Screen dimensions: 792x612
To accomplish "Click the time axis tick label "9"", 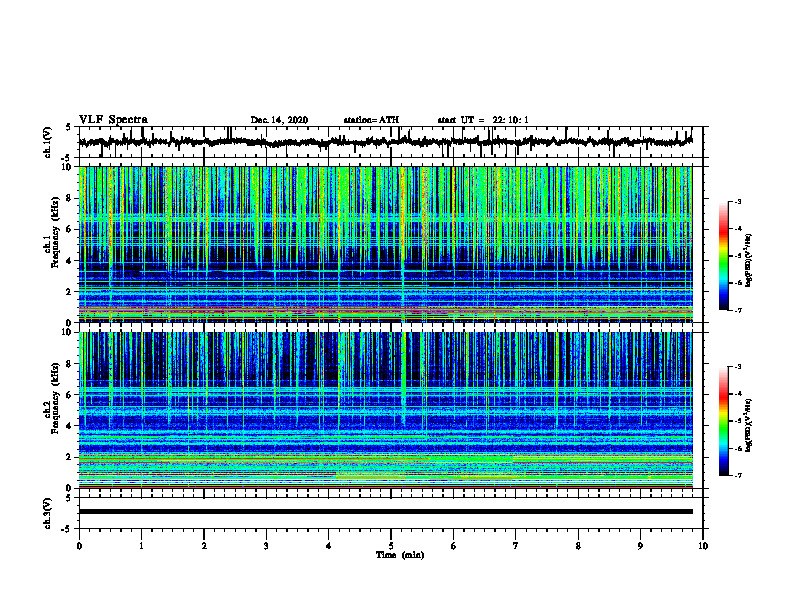I will tap(640, 546).
